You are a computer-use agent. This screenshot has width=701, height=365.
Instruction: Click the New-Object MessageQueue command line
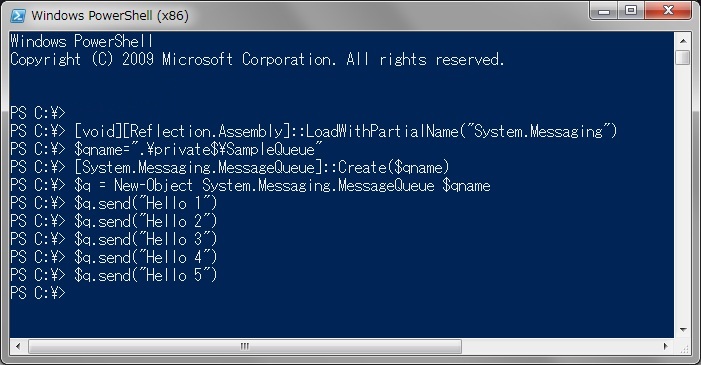[250, 185]
